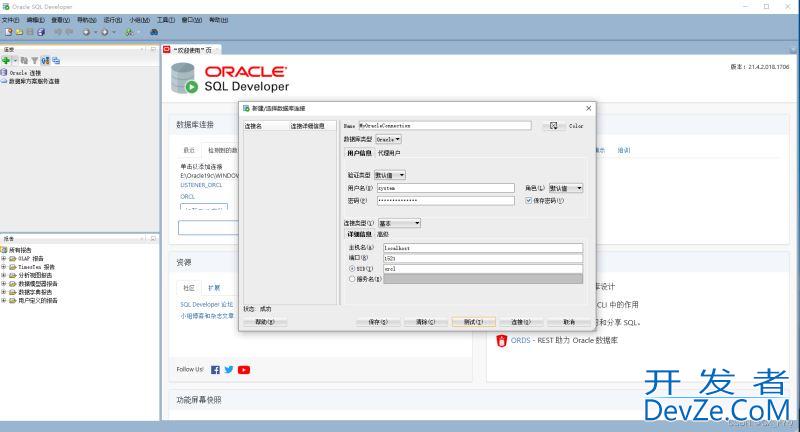Viewport: 800px width, 432px height.
Task: Click the 用户名 input field
Action: tap(445, 188)
